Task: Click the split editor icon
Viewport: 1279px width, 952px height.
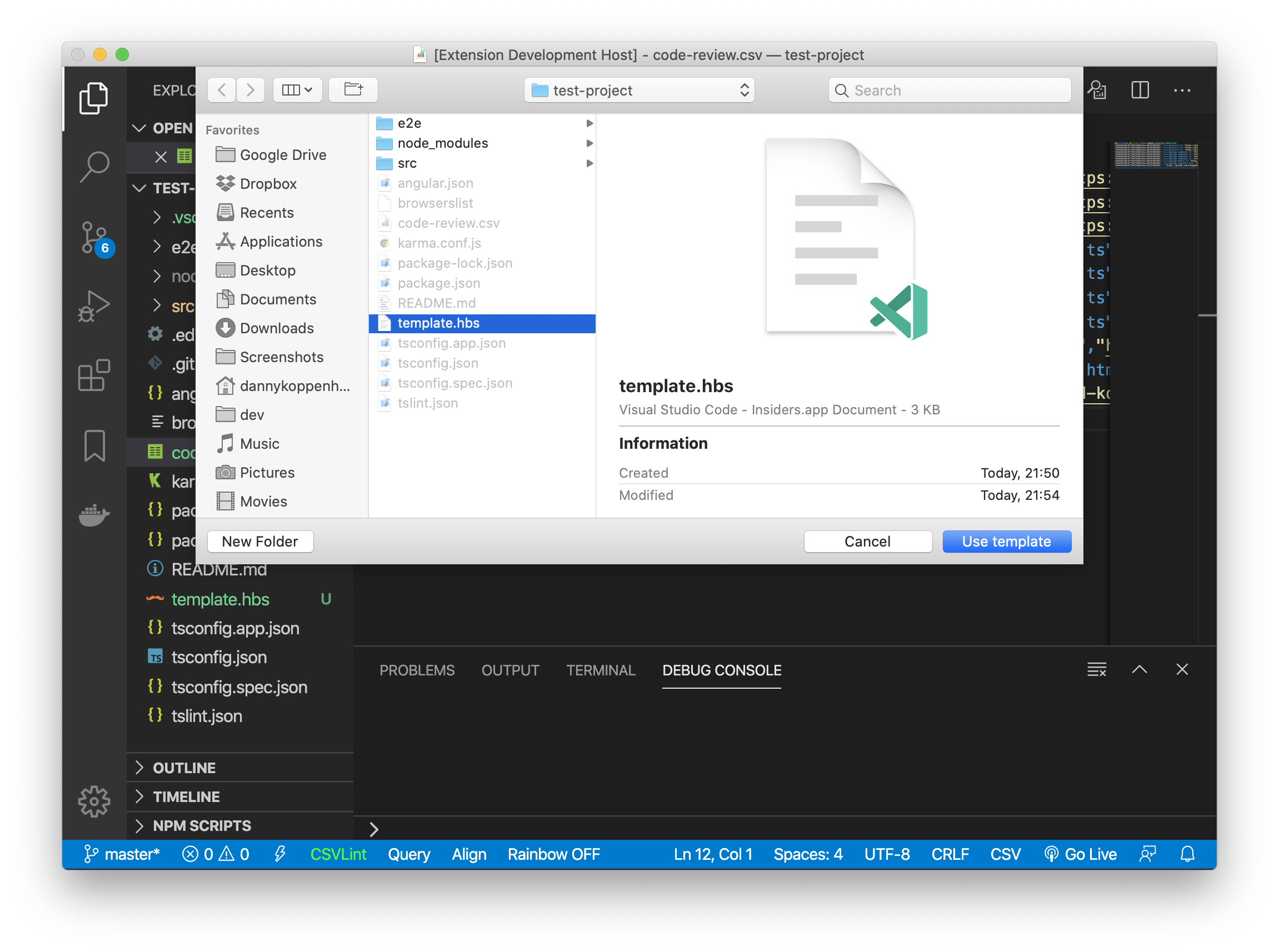Action: [1140, 91]
